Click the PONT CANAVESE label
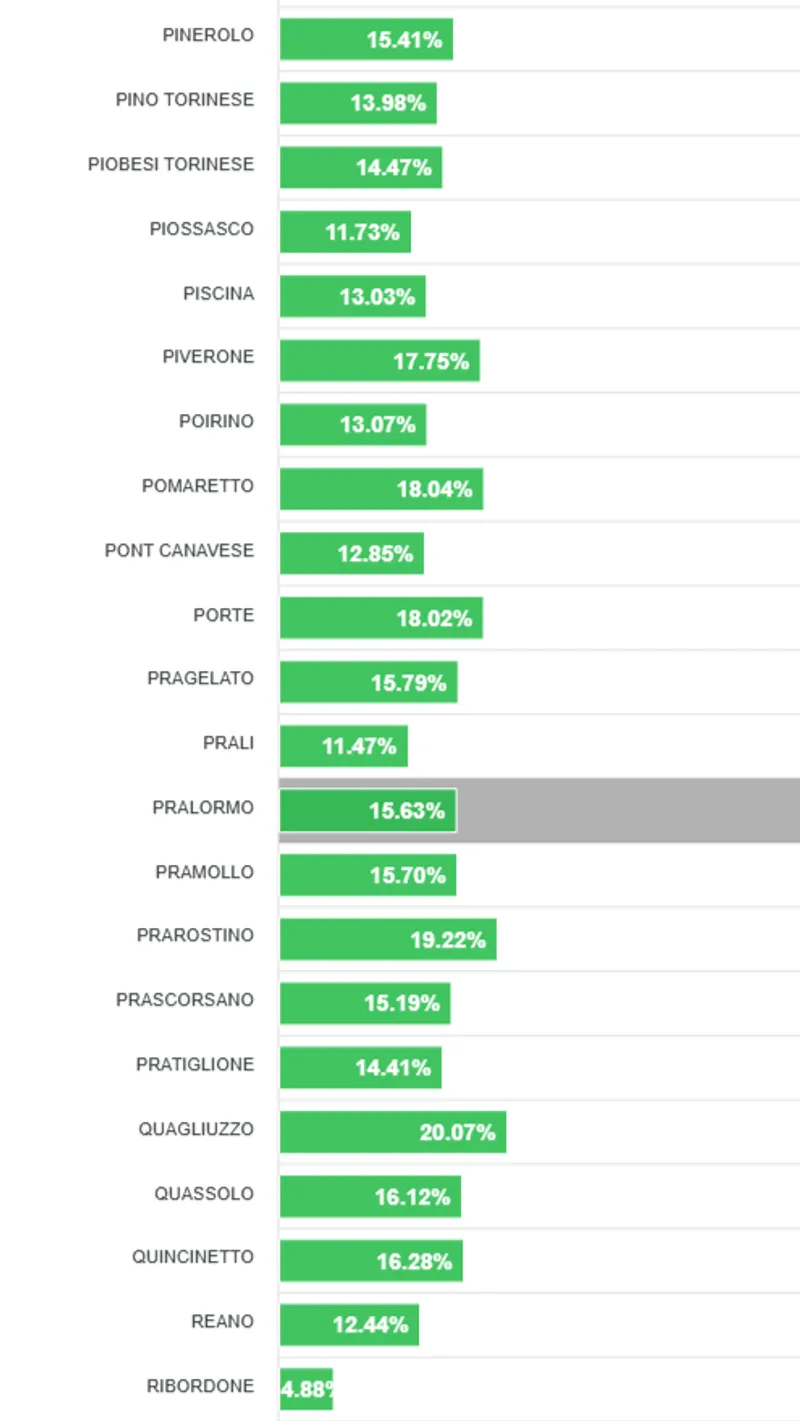The height and width of the screenshot is (1421, 800). [179, 551]
